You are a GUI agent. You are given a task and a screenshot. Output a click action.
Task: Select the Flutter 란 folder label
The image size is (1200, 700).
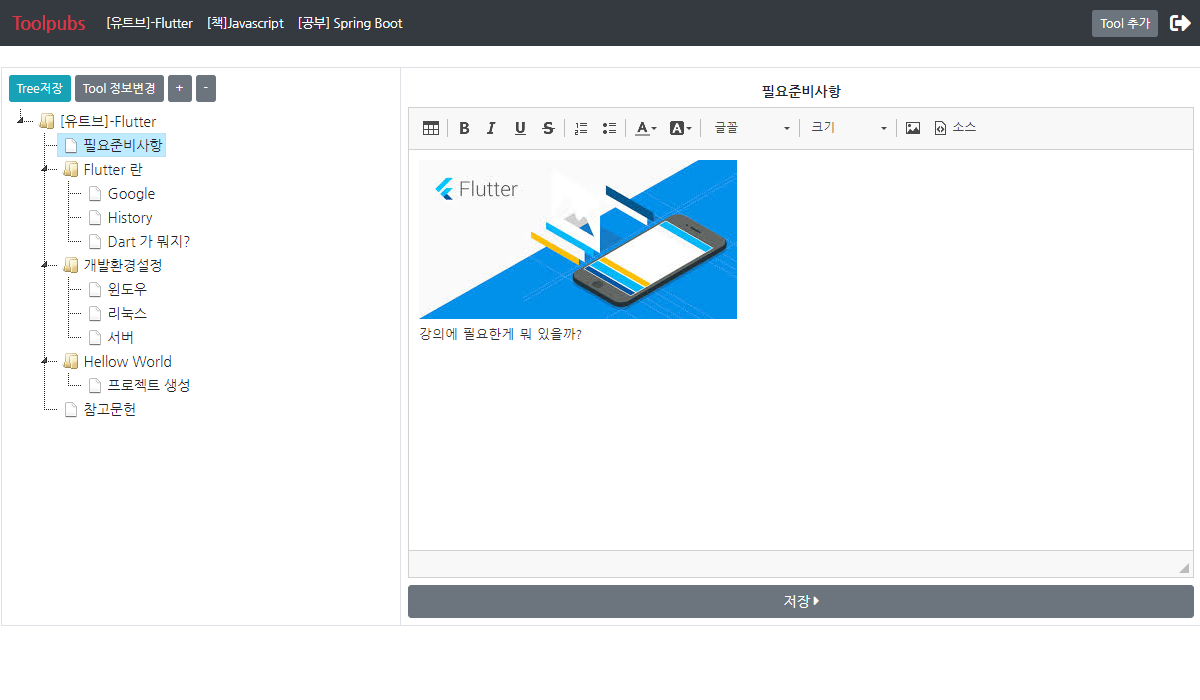[113, 170]
